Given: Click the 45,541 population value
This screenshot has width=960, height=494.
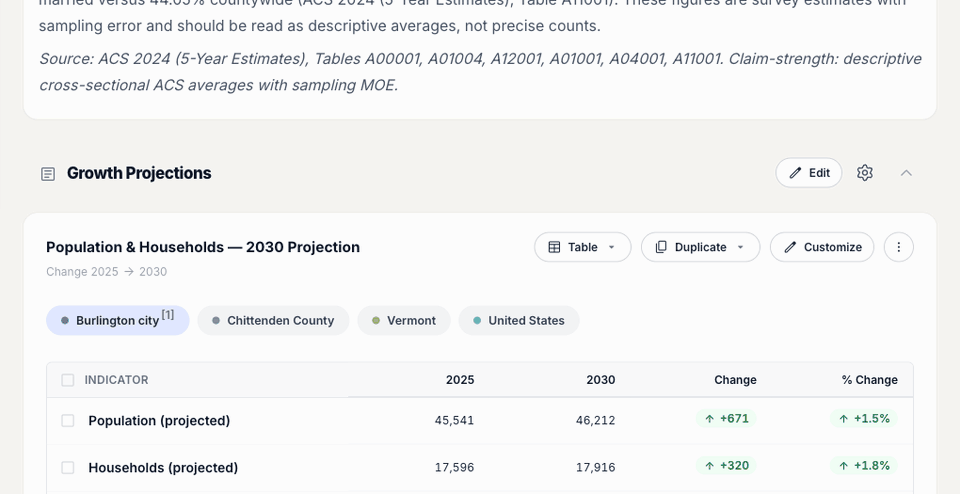Looking at the screenshot, I should point(454,421).
